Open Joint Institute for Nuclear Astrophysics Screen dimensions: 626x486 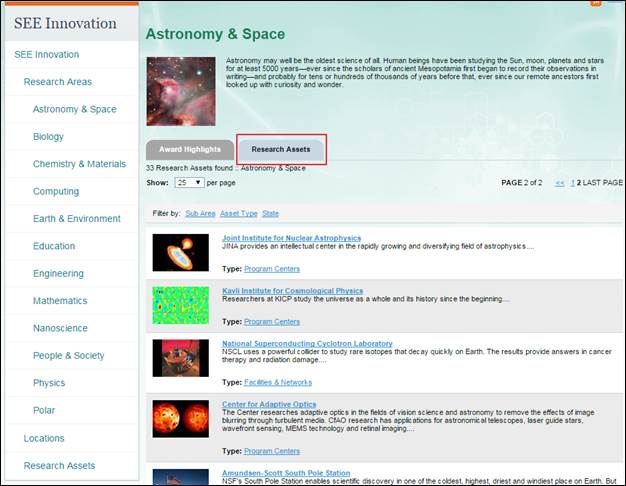tap(291, 238)
